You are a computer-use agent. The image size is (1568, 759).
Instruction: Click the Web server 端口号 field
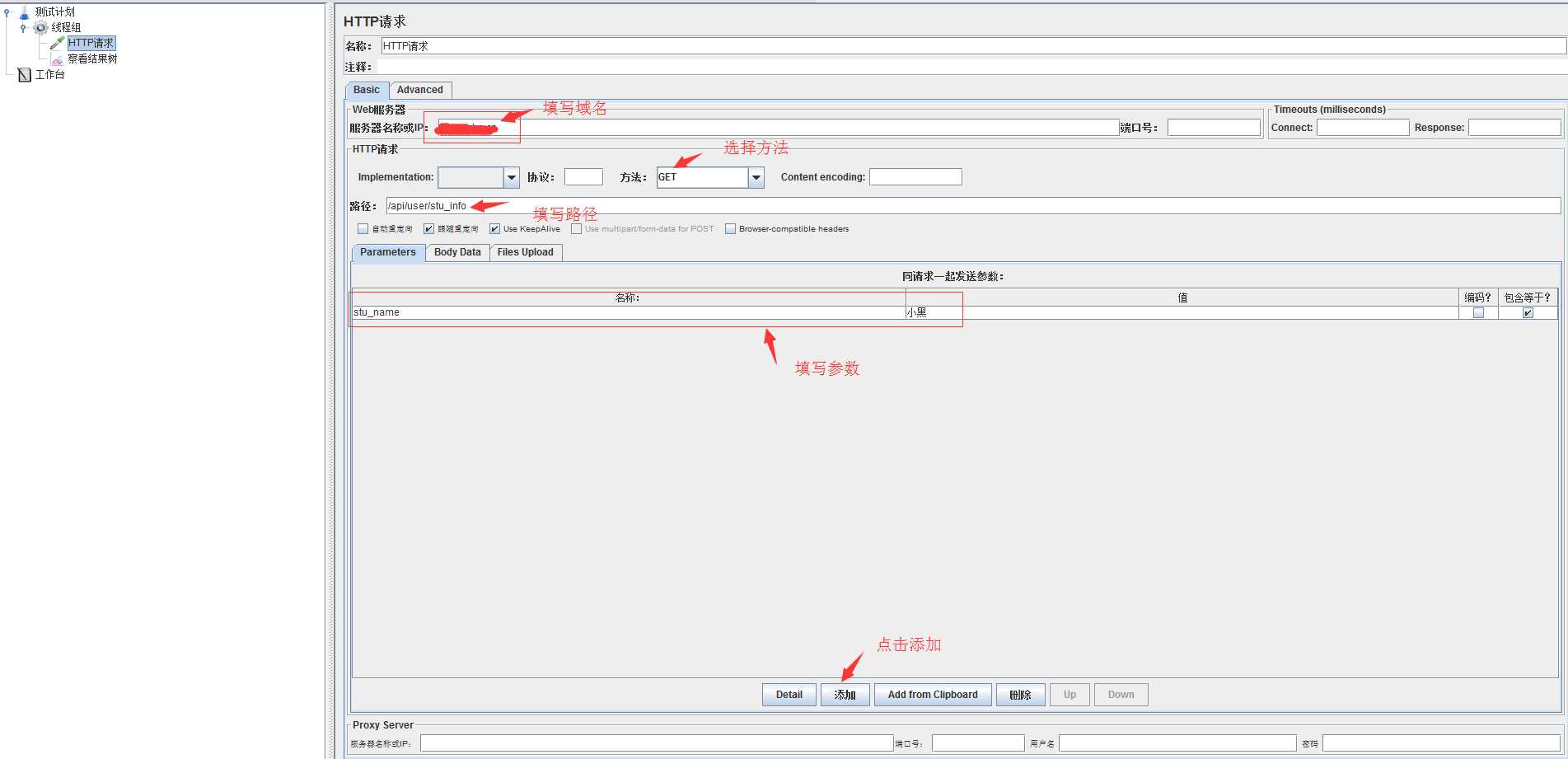1214,128
